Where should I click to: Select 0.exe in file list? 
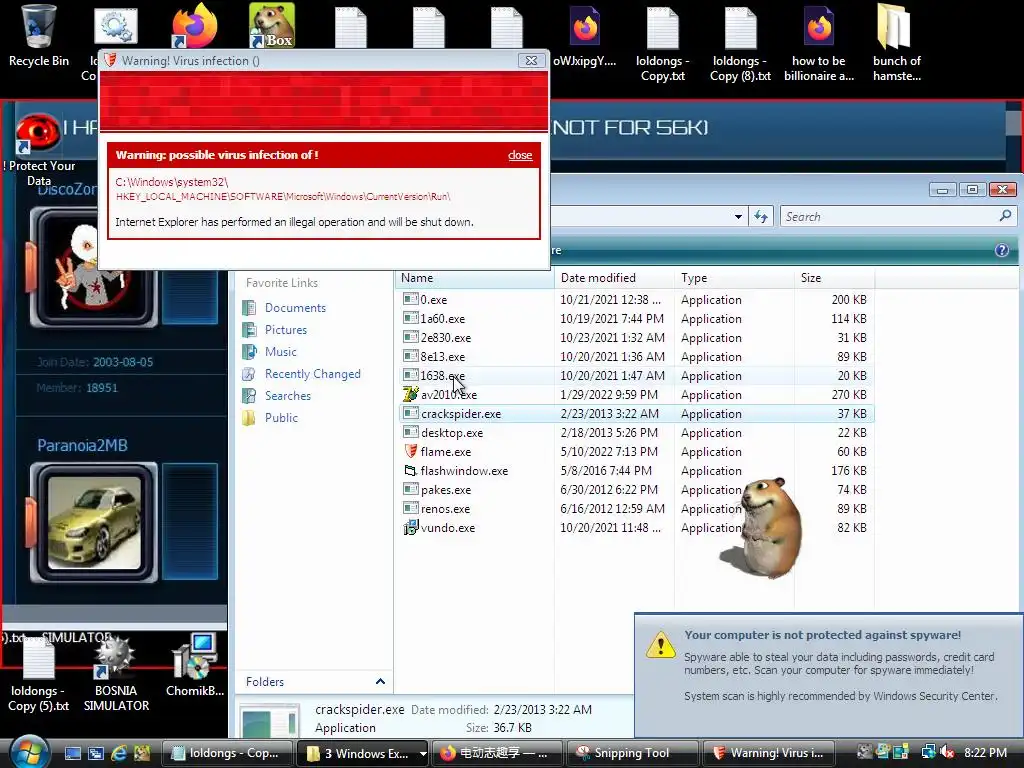(x=635, y=300)
